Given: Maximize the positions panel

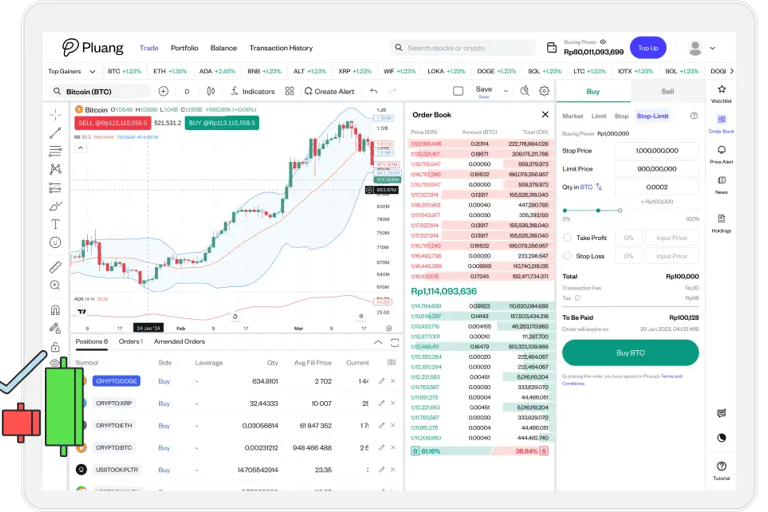Looking at the screenshot, I should pos(395,342).
